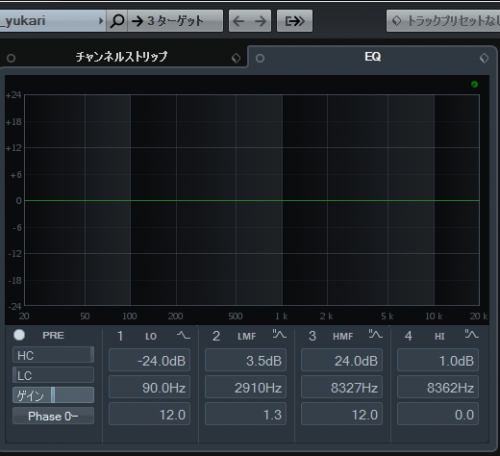The height and width of the screenshot is (456, 500).
Task: Expand the _yukari channel name dropdown arrow
Action: 101,21
